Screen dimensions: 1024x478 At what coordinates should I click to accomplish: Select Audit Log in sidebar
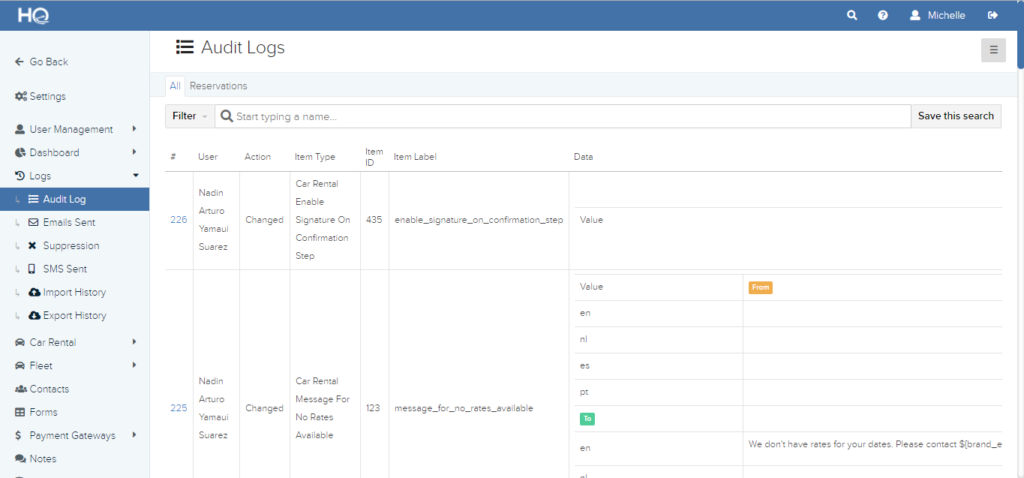[x=74, y=199]
